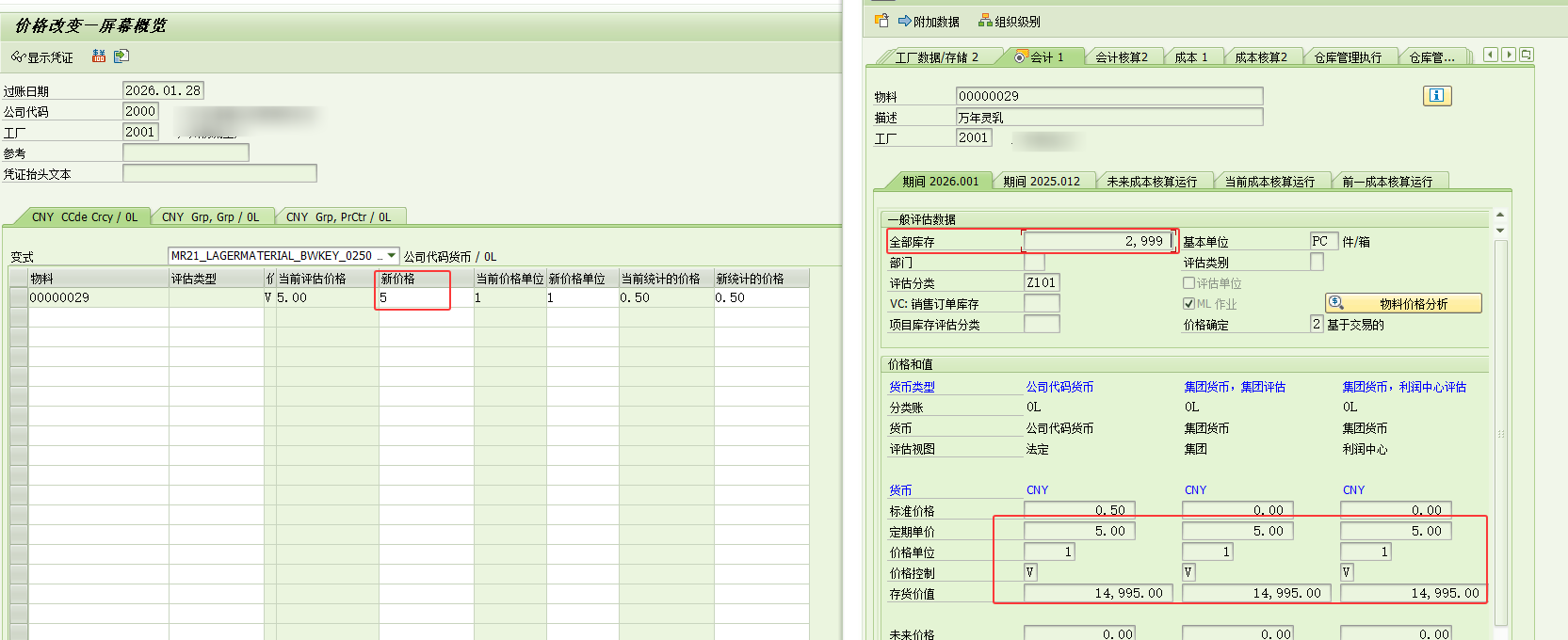Screen dimensions: 1568x640
Task: Click the blue information icon button
Action: pos(1436,95)
